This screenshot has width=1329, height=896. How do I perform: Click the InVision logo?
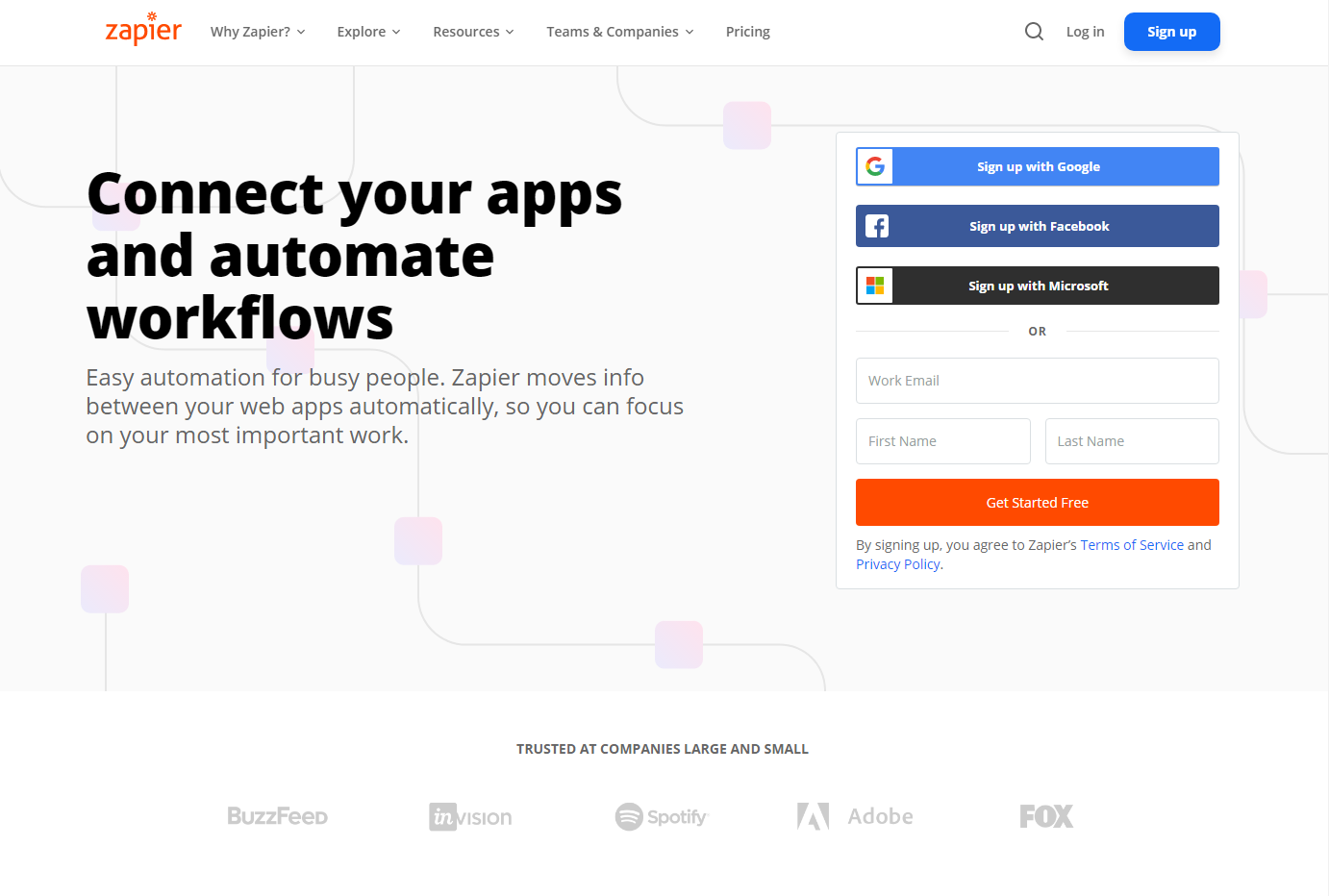coord(470,817)
